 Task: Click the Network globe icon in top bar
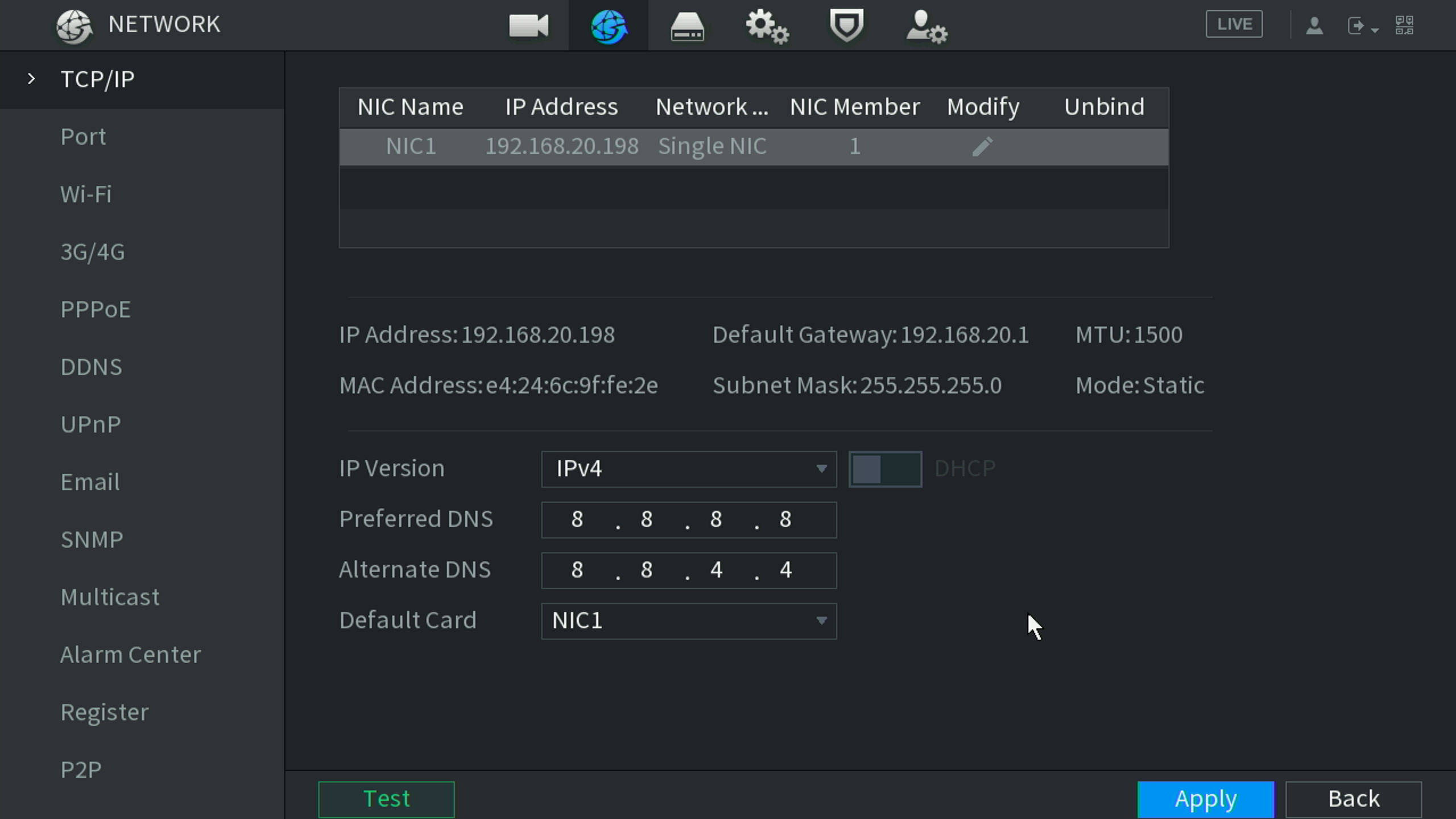pyautogui.click(x=609, y=26)
